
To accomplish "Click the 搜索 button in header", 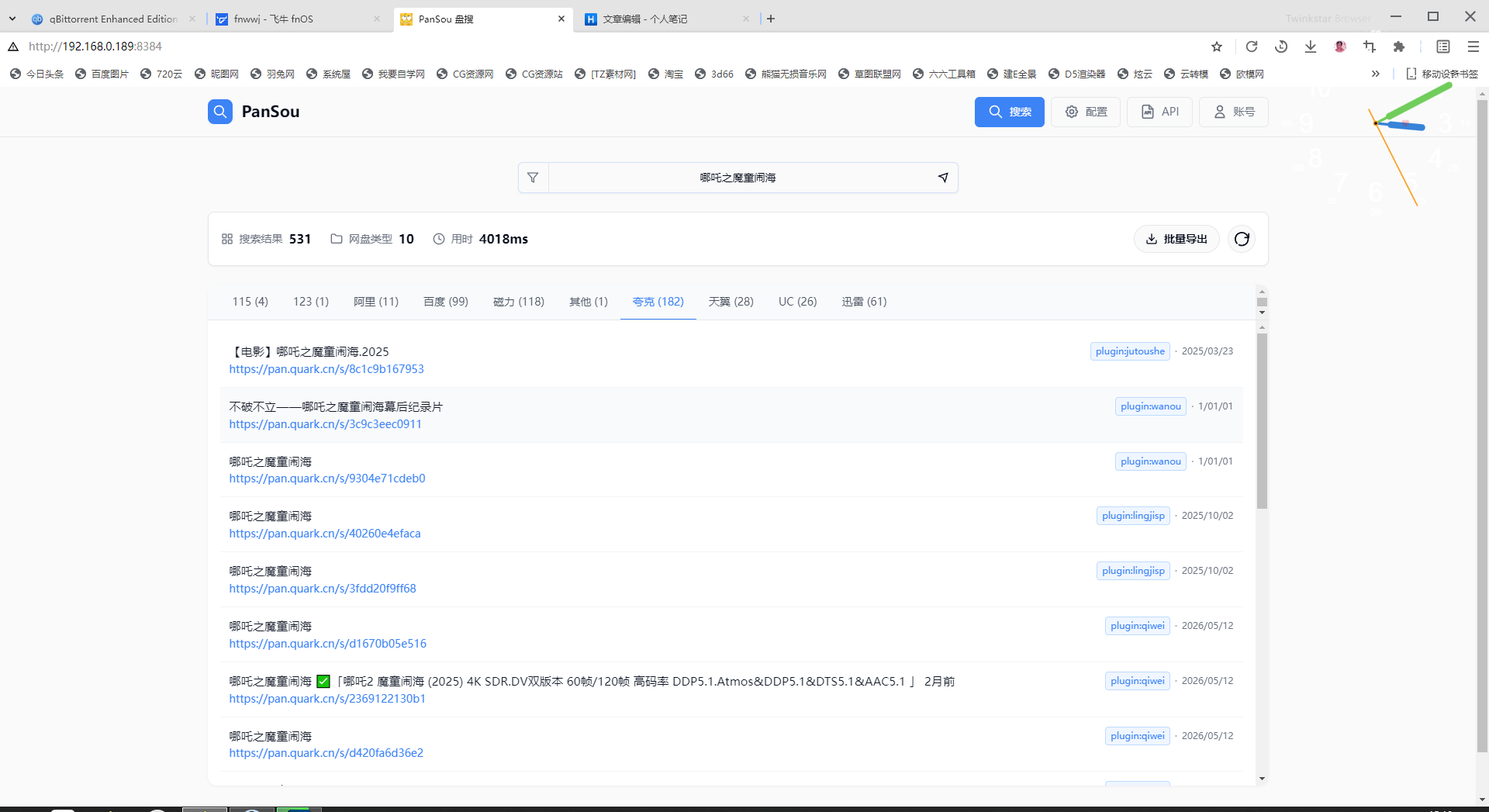I will [x=1010, y=112].
